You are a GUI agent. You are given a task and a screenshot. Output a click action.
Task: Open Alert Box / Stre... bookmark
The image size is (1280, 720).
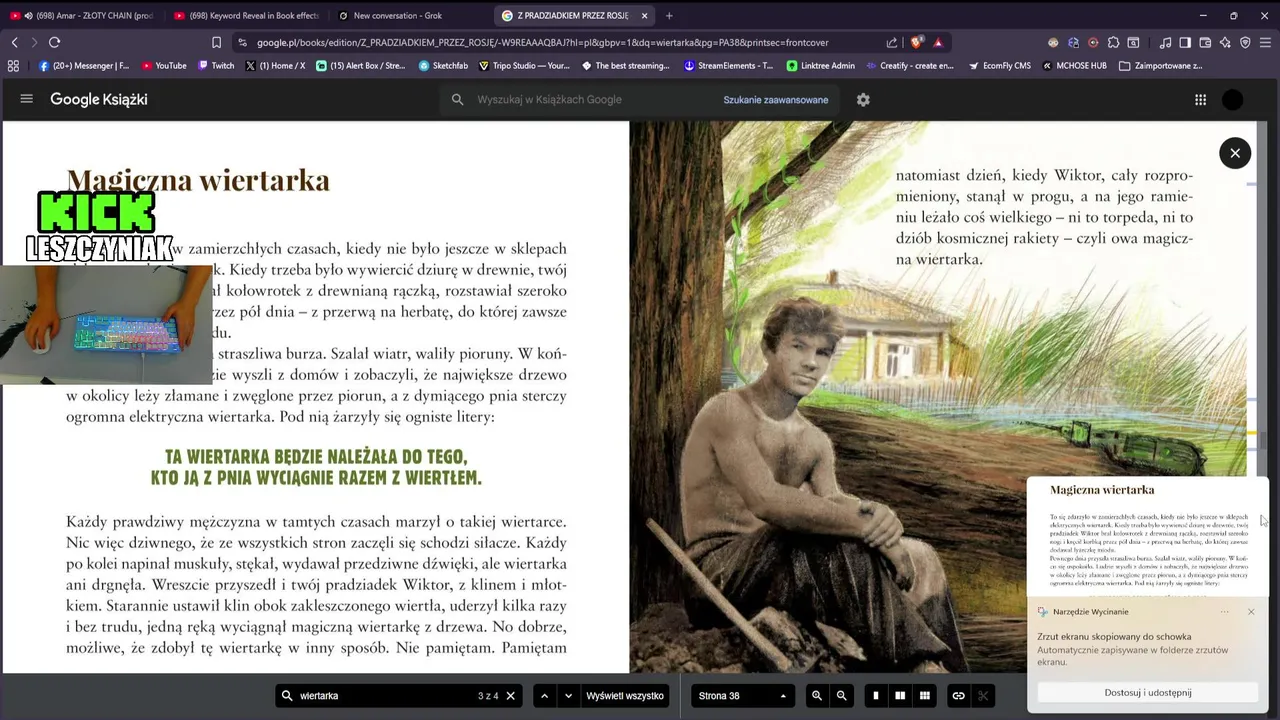click(361, 66)
